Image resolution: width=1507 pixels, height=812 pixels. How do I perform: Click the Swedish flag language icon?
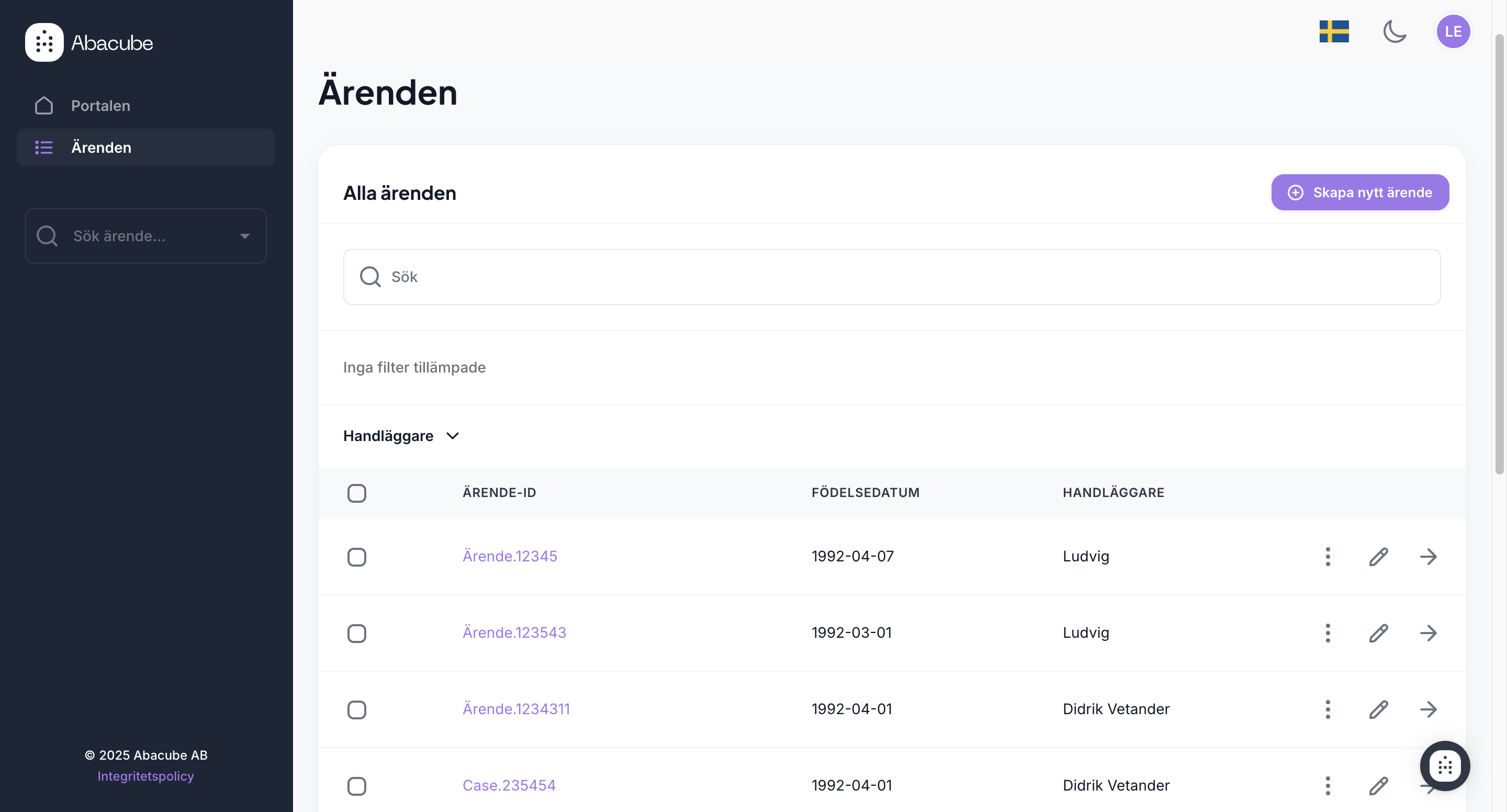(x=1334, y=31)
